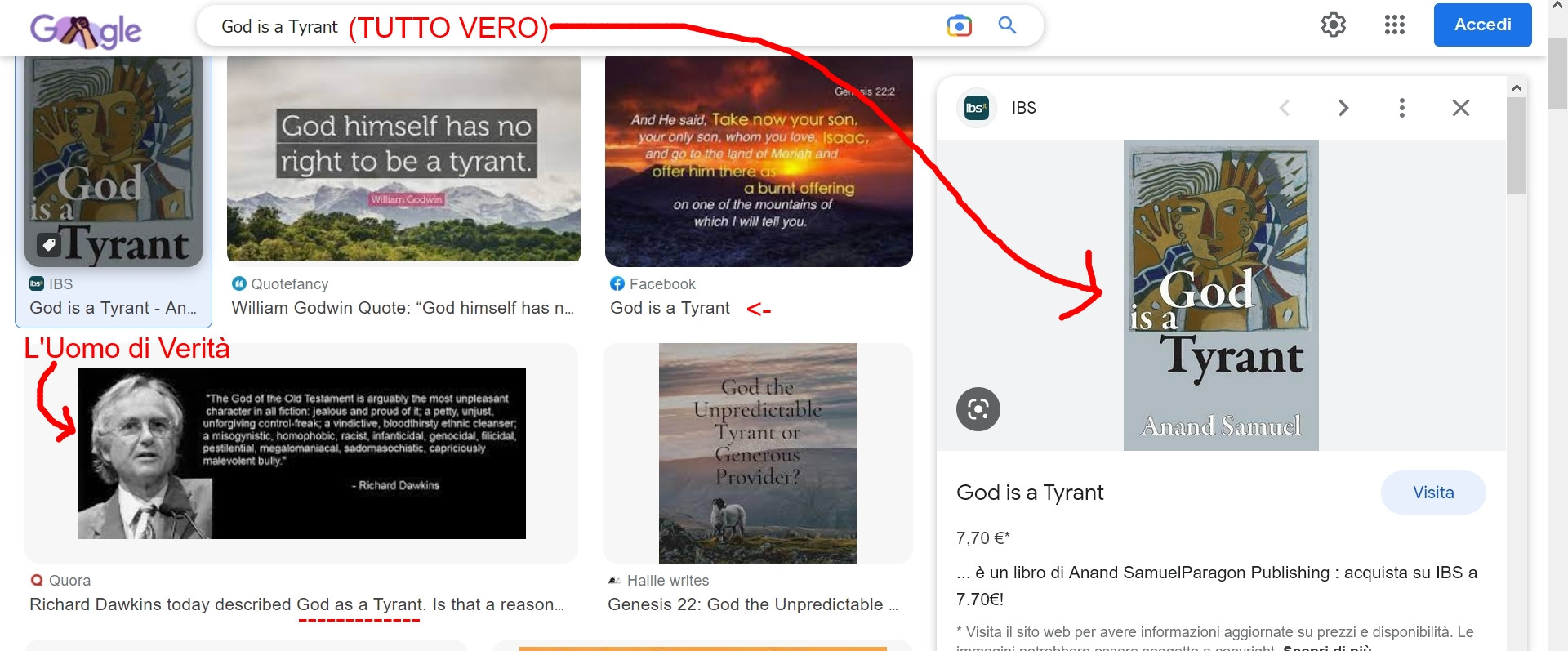Click the Quora favicon icon
The width and height of the screenshot is (1568, 651).
pos(37,581)
